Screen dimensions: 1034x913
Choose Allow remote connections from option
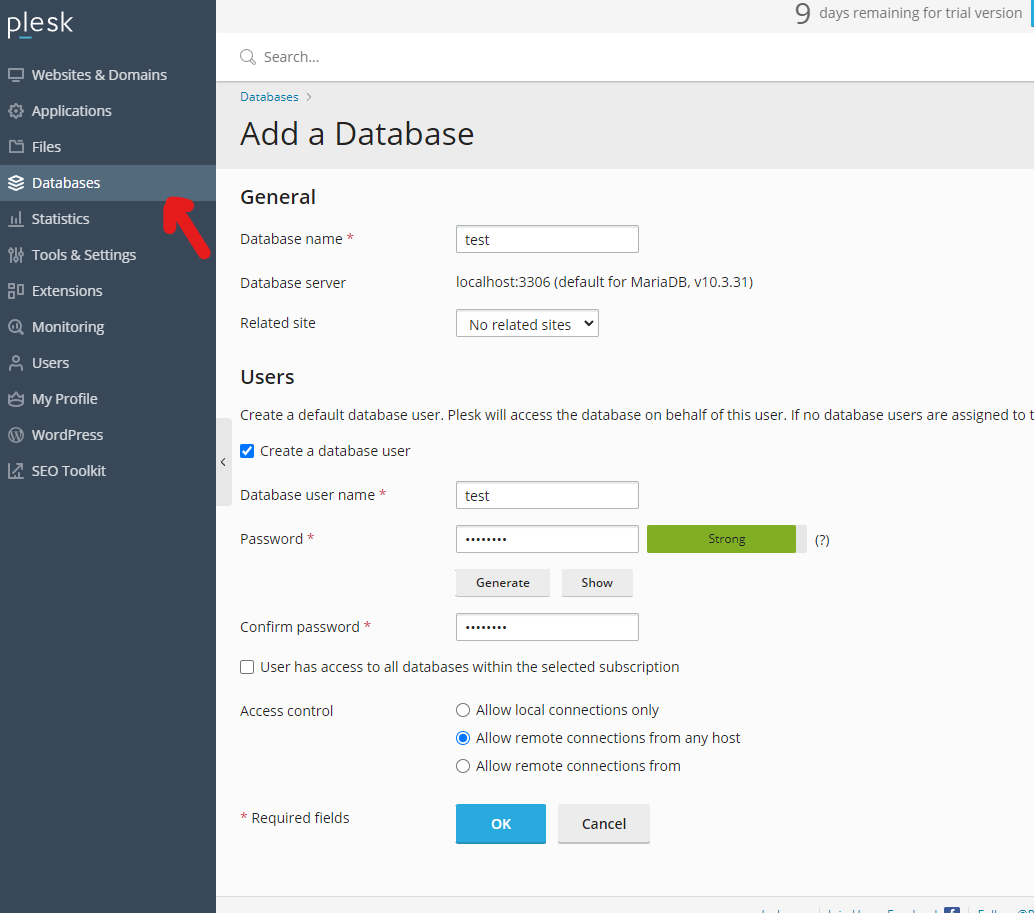pyautogui.click(x=463, y=765)
